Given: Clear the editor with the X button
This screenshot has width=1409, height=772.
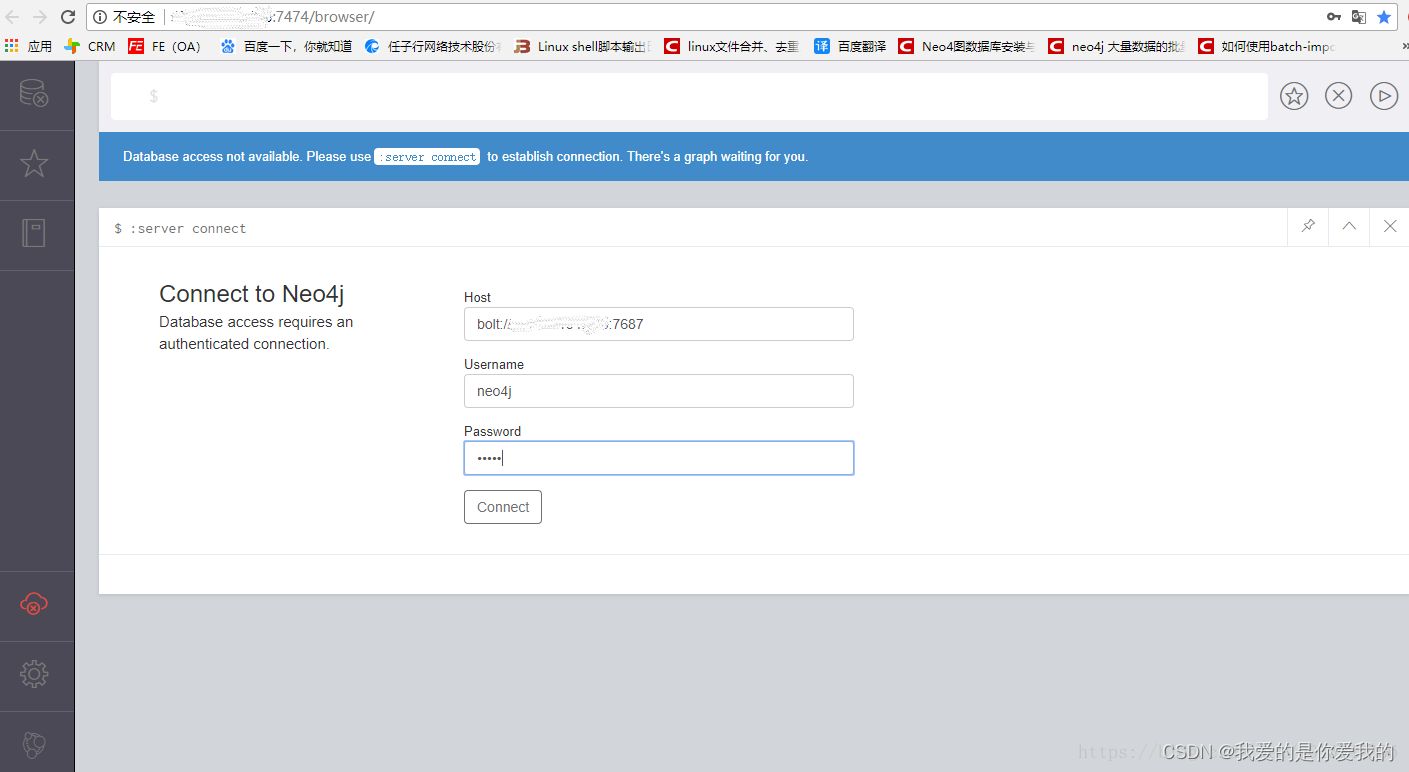Looking at the screenshot, I should pyautogui.click(x=1339, y=96).
